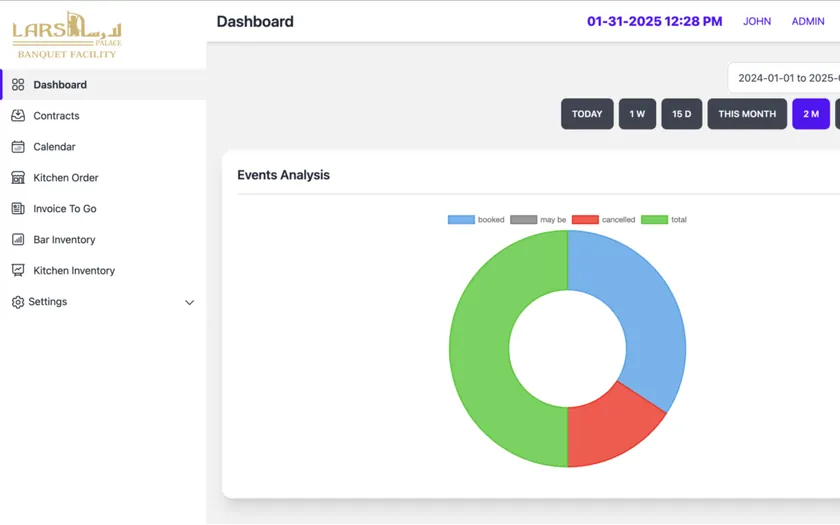This screenshot has height=525, width=840.
Task: Click the Kitchen Inventory presentation icon
Action: pyautogui.click(x=18, y=271)
